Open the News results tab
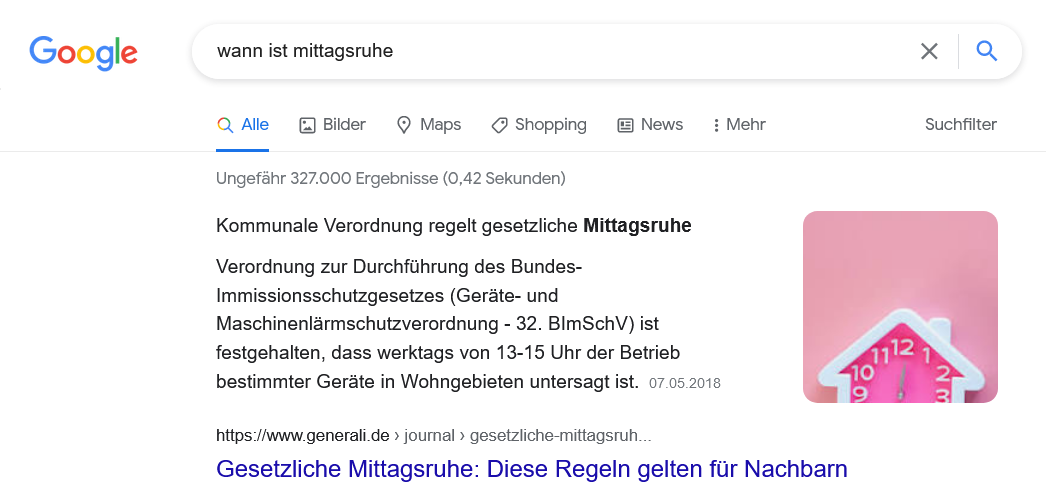The width and height of the screenshot is (1046, 489). (650, 125)
